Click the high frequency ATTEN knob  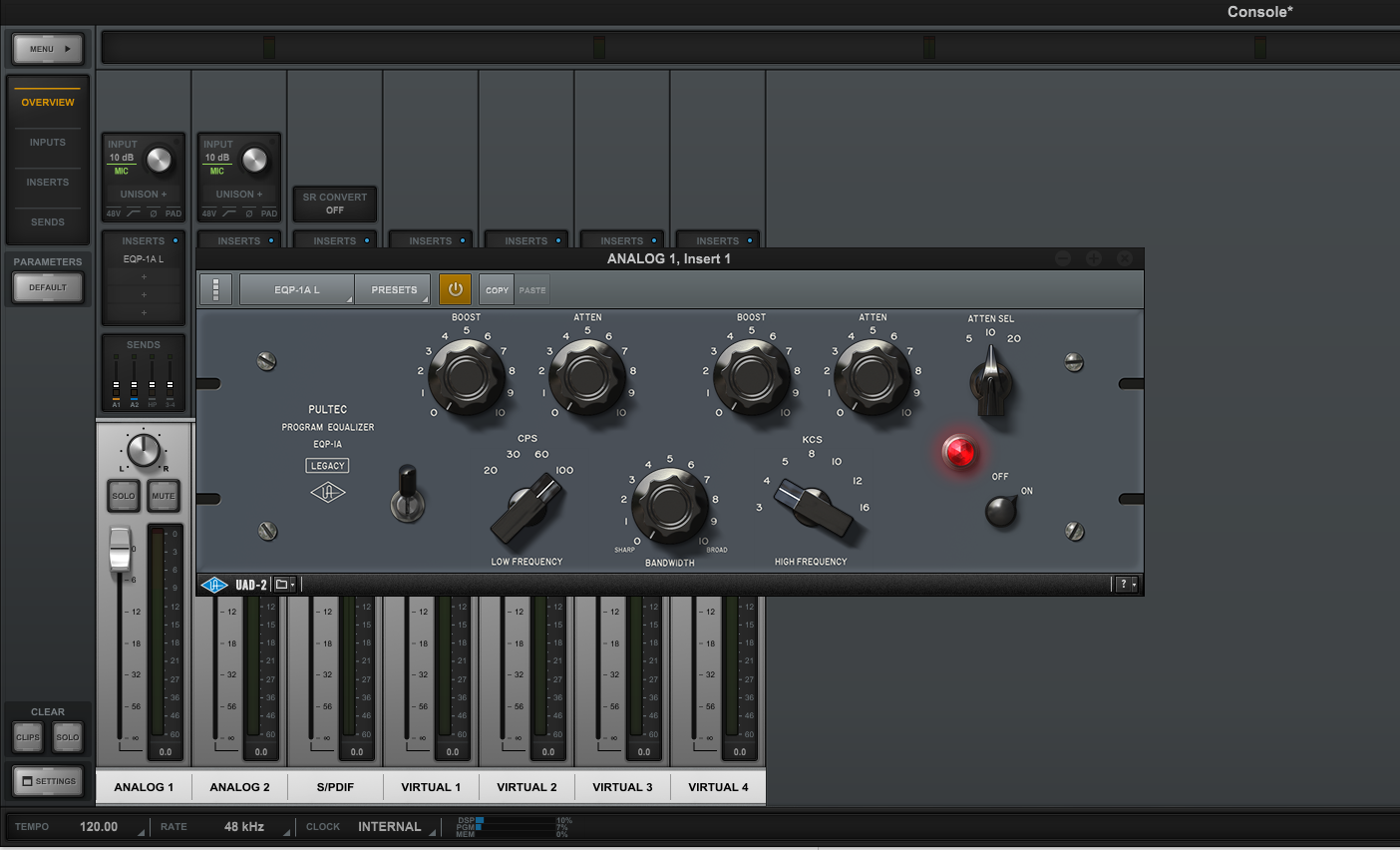click(x=873, y=375)
